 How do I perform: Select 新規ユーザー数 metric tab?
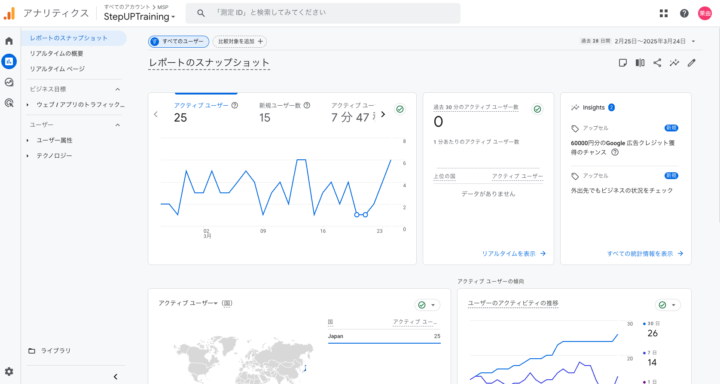[285, 112]
